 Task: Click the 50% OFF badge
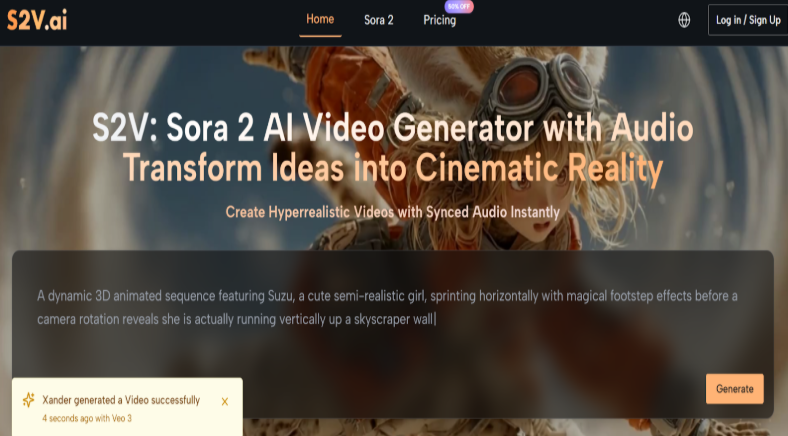[x=459, y=7]
